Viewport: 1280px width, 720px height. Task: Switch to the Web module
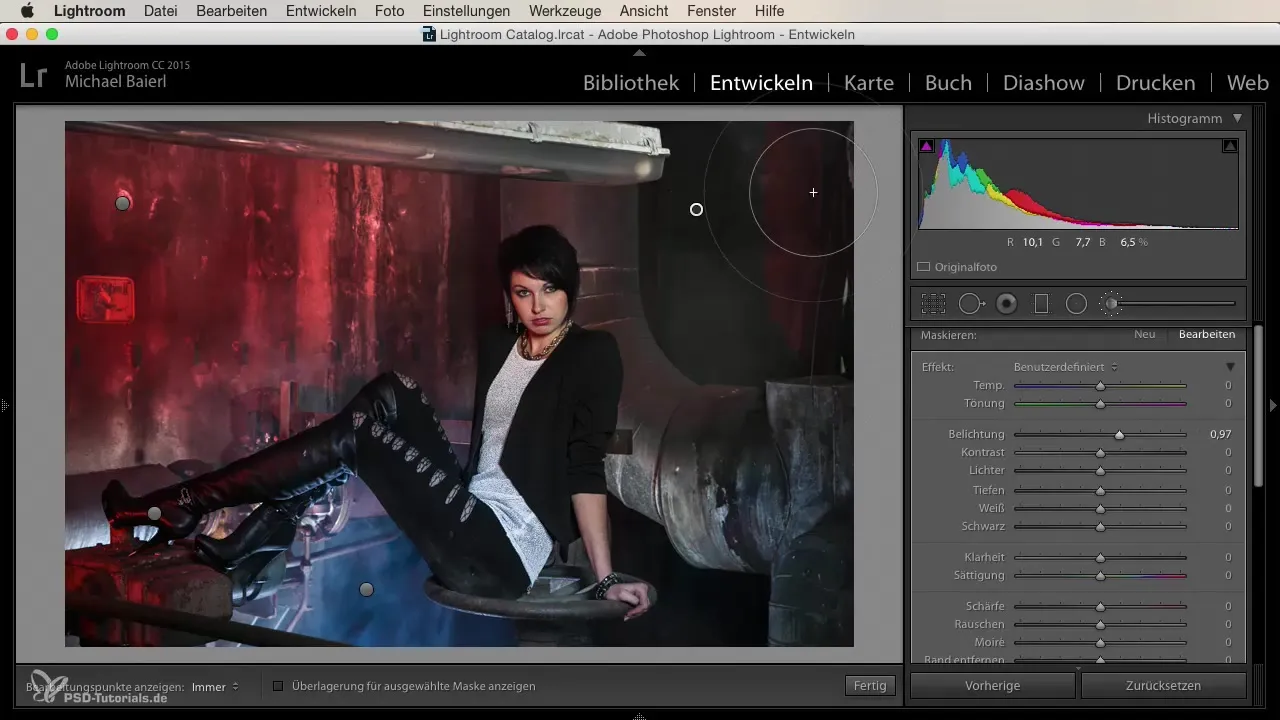point(1248,83)
